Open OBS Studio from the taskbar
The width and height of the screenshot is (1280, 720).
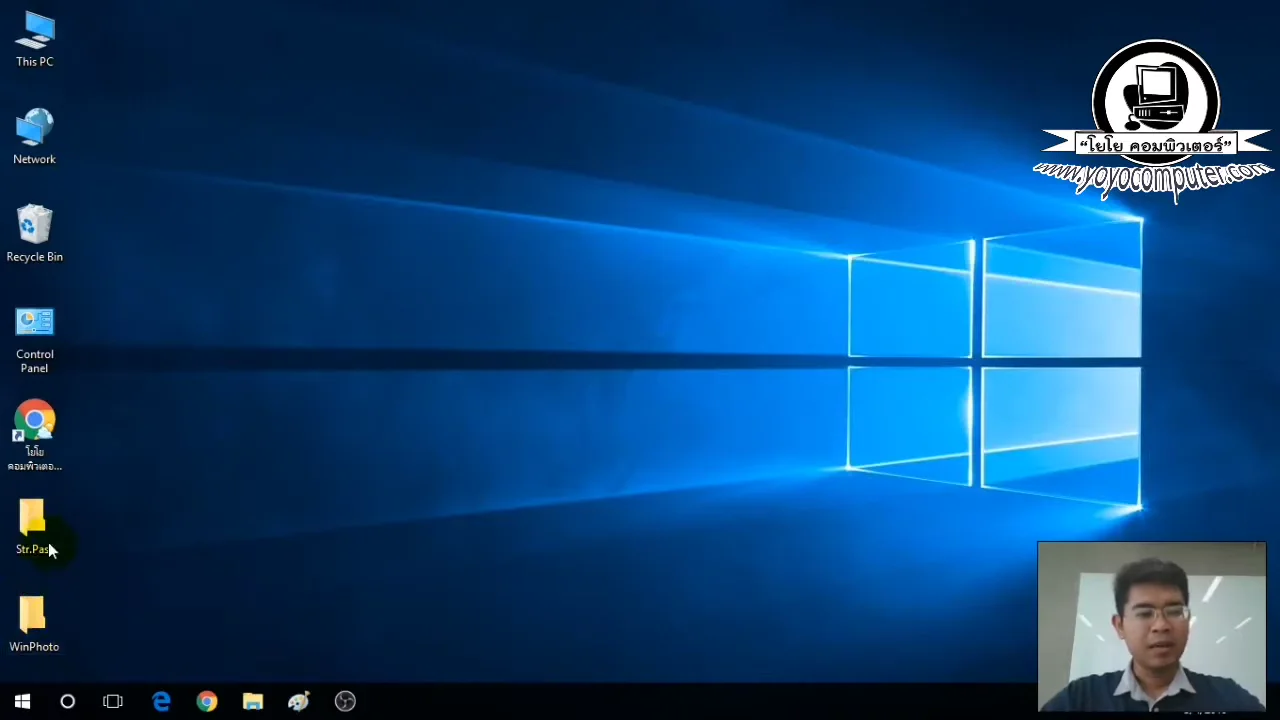pyautogui.click(x=344, y=701)
